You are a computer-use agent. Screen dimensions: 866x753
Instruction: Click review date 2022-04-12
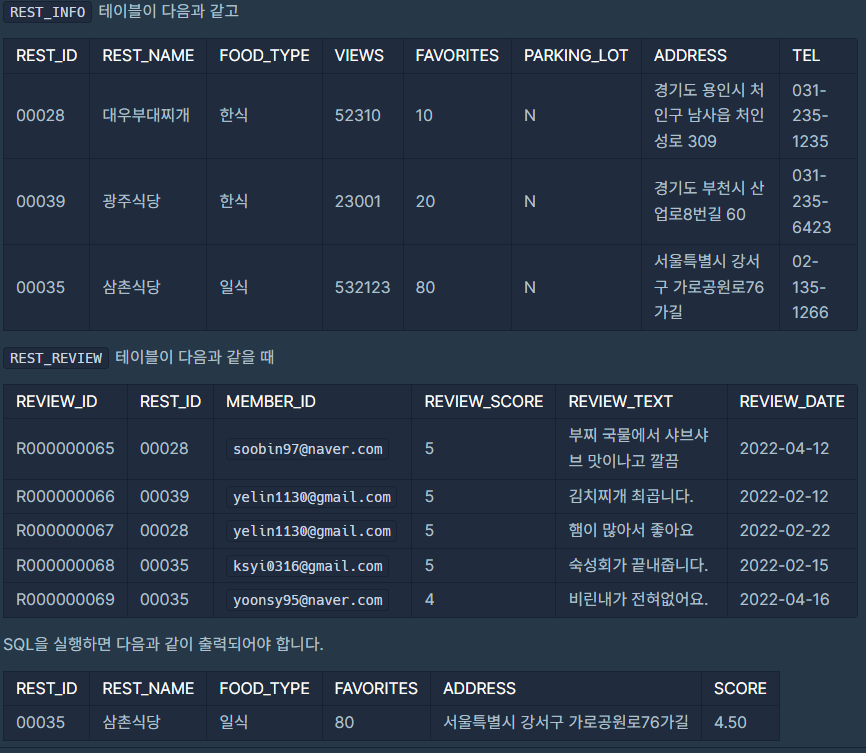[784, 449]
